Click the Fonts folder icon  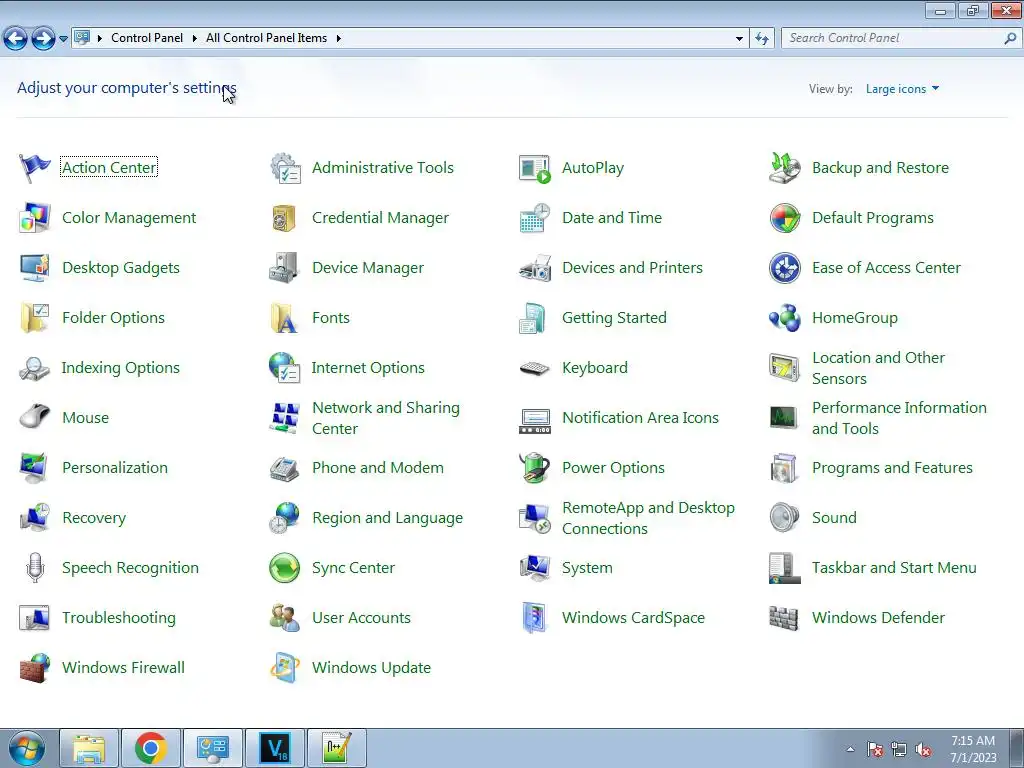coord(285,318)
